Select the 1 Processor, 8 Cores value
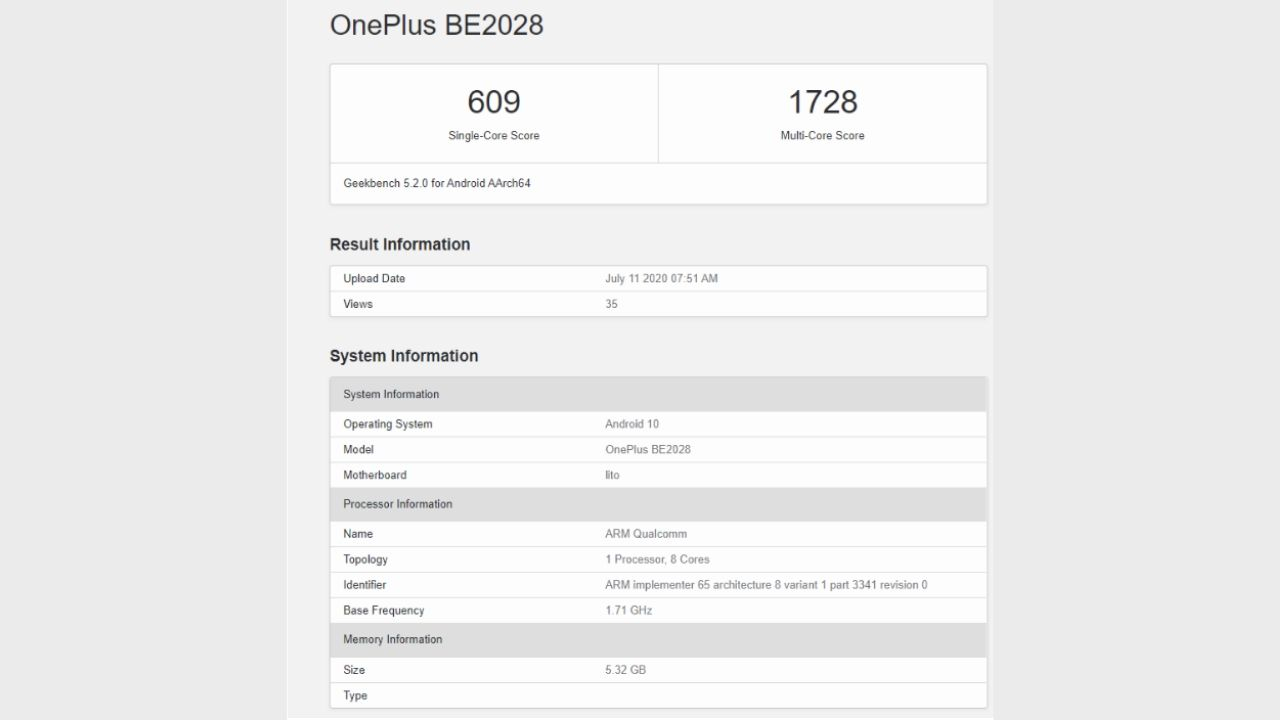 tap(657, 560)
